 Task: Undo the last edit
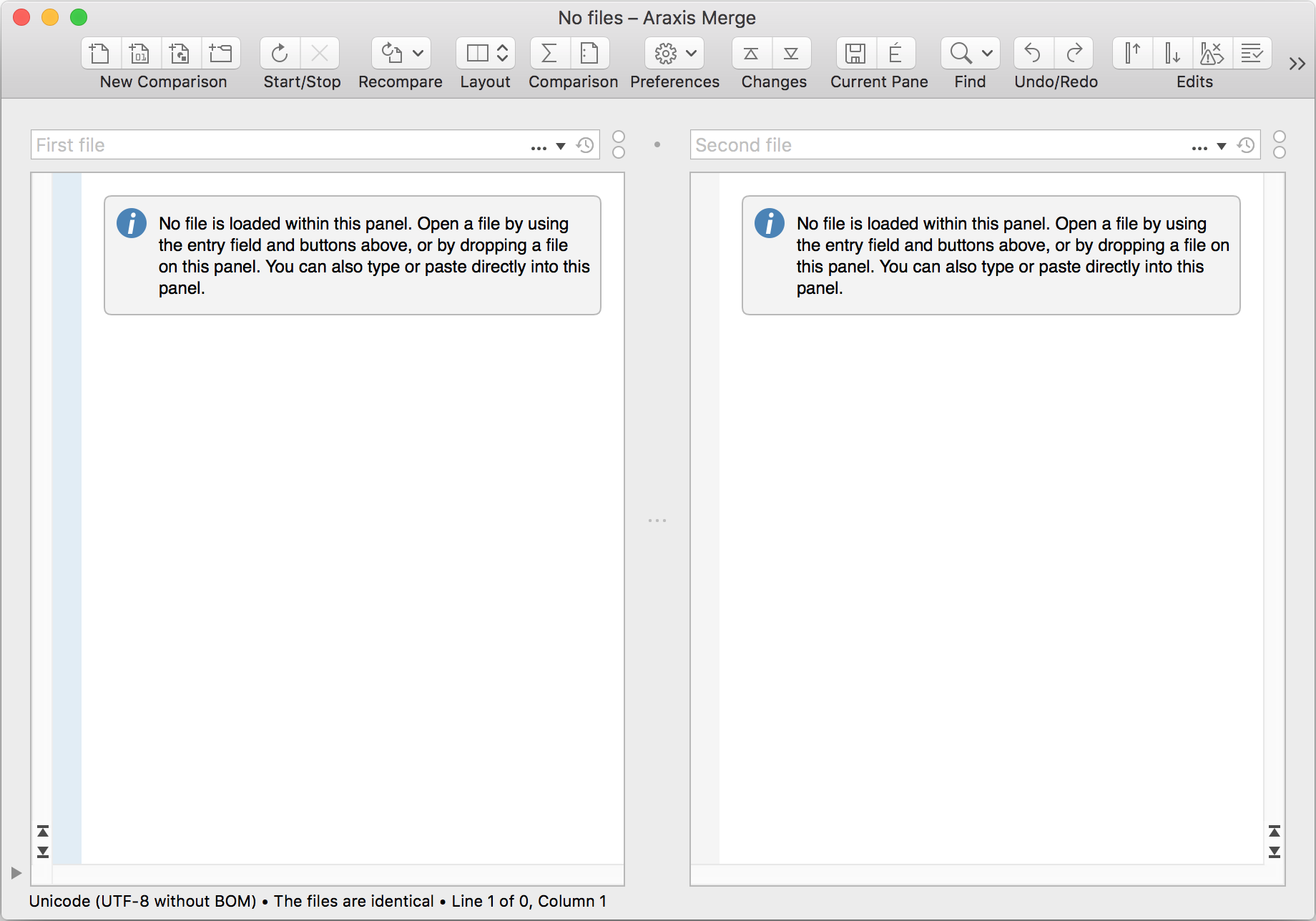(x=1032, y=53)
